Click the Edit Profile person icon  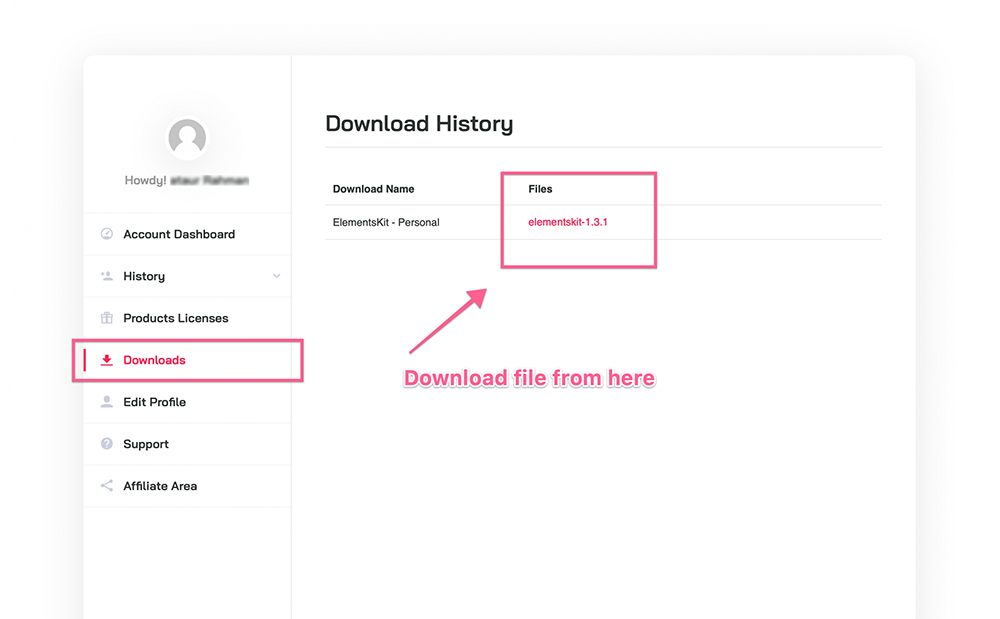pos(107,402)
